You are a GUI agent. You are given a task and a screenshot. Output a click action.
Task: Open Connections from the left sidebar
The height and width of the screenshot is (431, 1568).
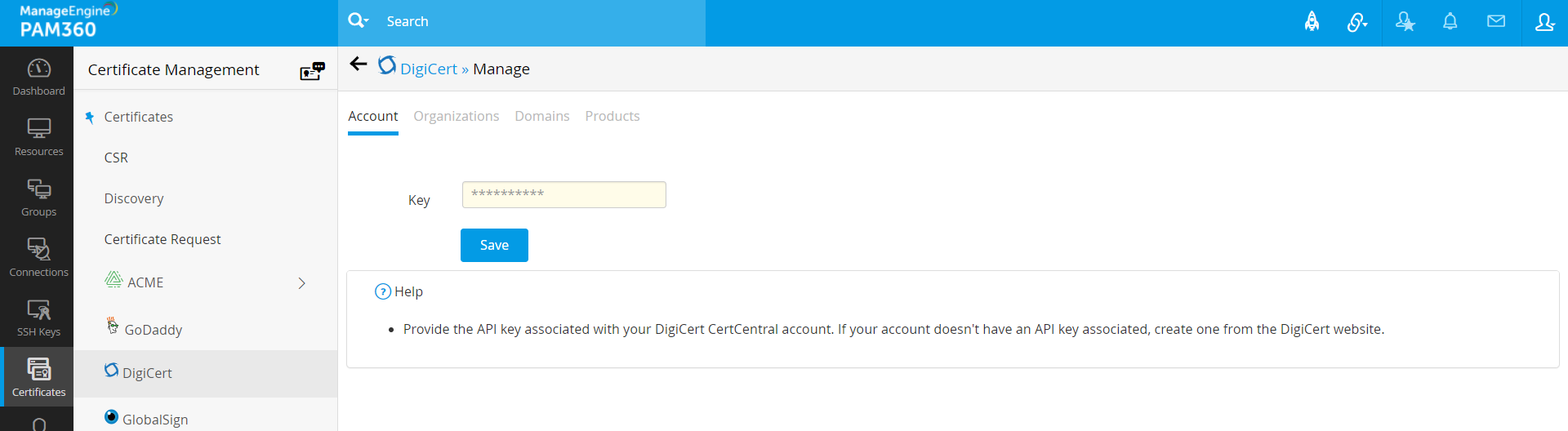coord(38,258)
